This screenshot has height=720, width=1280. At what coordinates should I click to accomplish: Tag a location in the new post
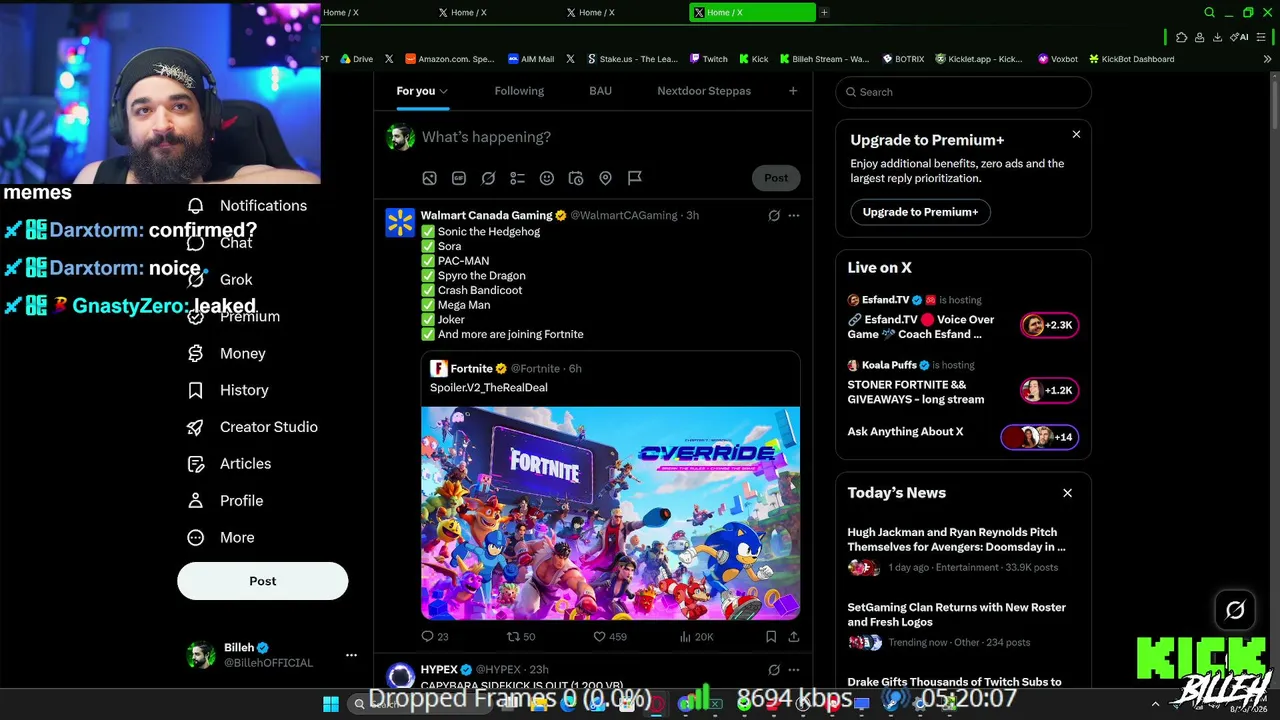pos(605,178)
